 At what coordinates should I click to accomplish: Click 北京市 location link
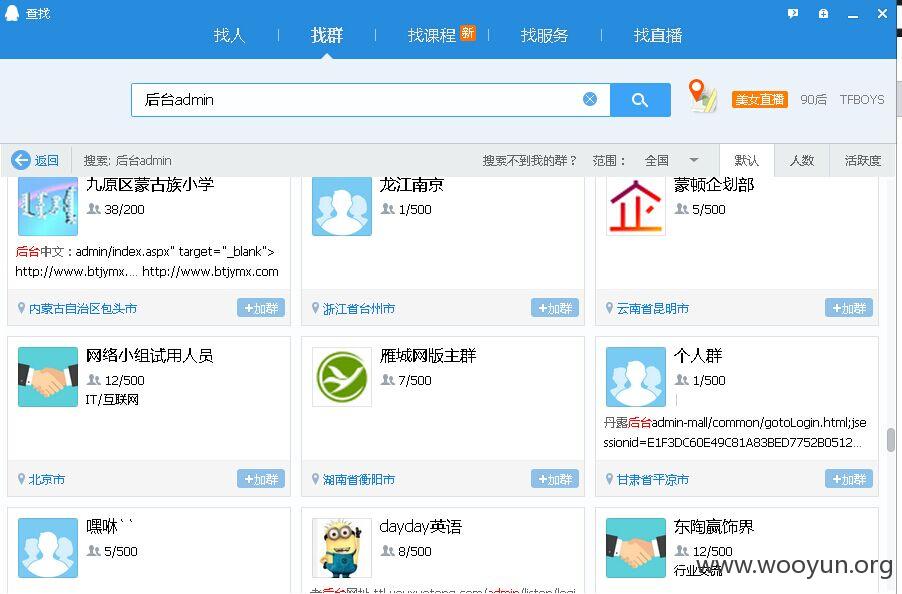[x=47, y=480]
